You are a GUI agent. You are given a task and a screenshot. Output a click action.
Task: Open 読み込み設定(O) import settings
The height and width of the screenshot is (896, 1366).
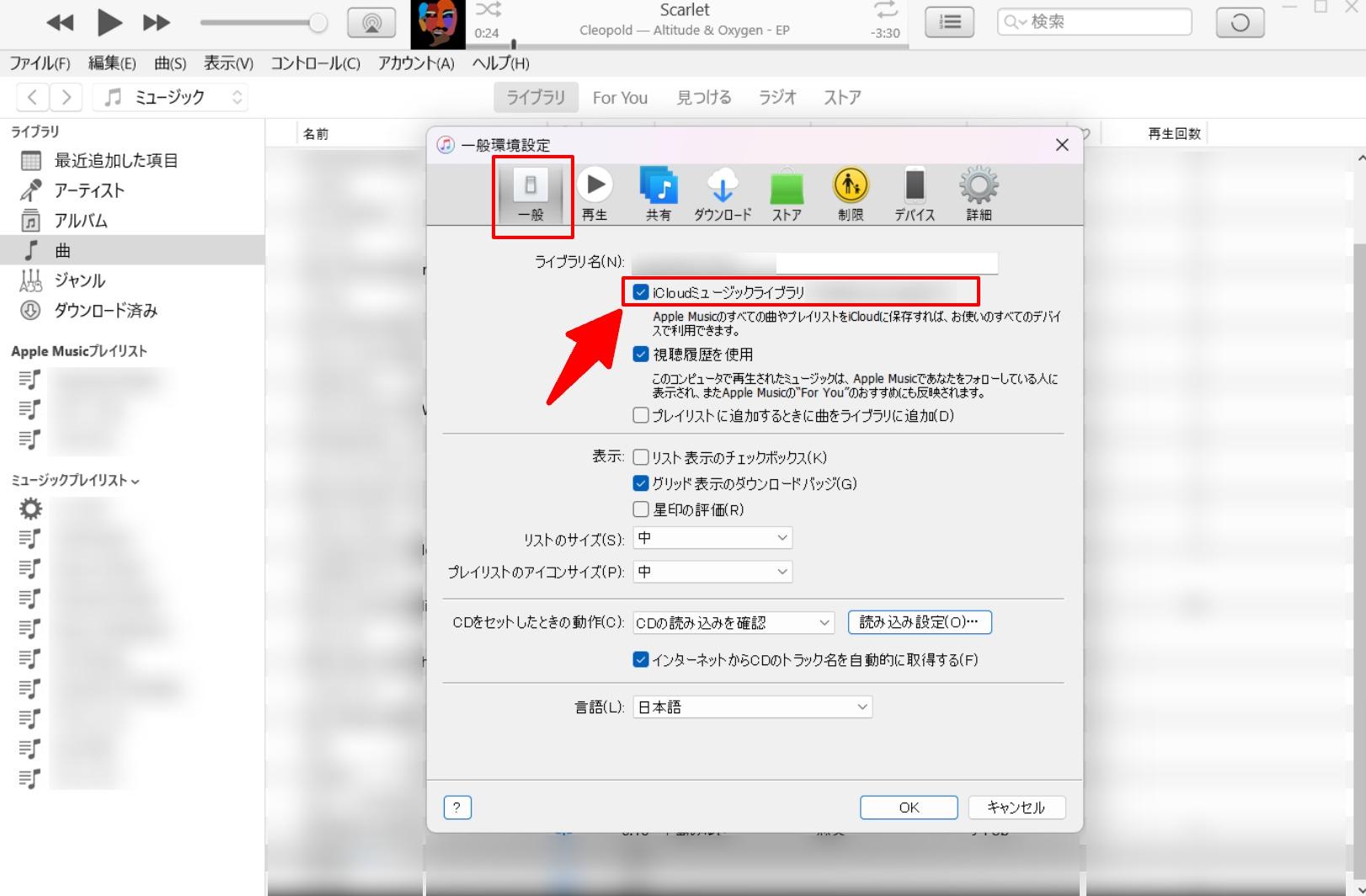click(920, 622)
